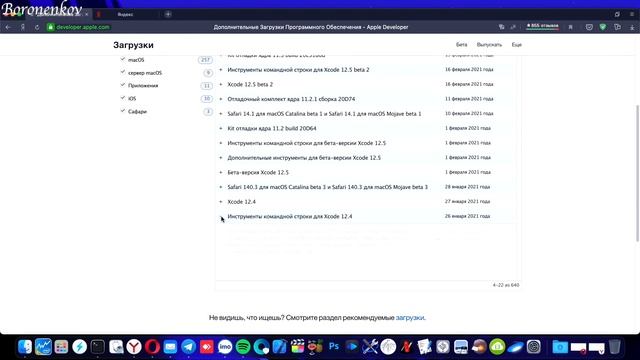Click Загрузки page heading

pyautogui.click(x=133, y=45)
